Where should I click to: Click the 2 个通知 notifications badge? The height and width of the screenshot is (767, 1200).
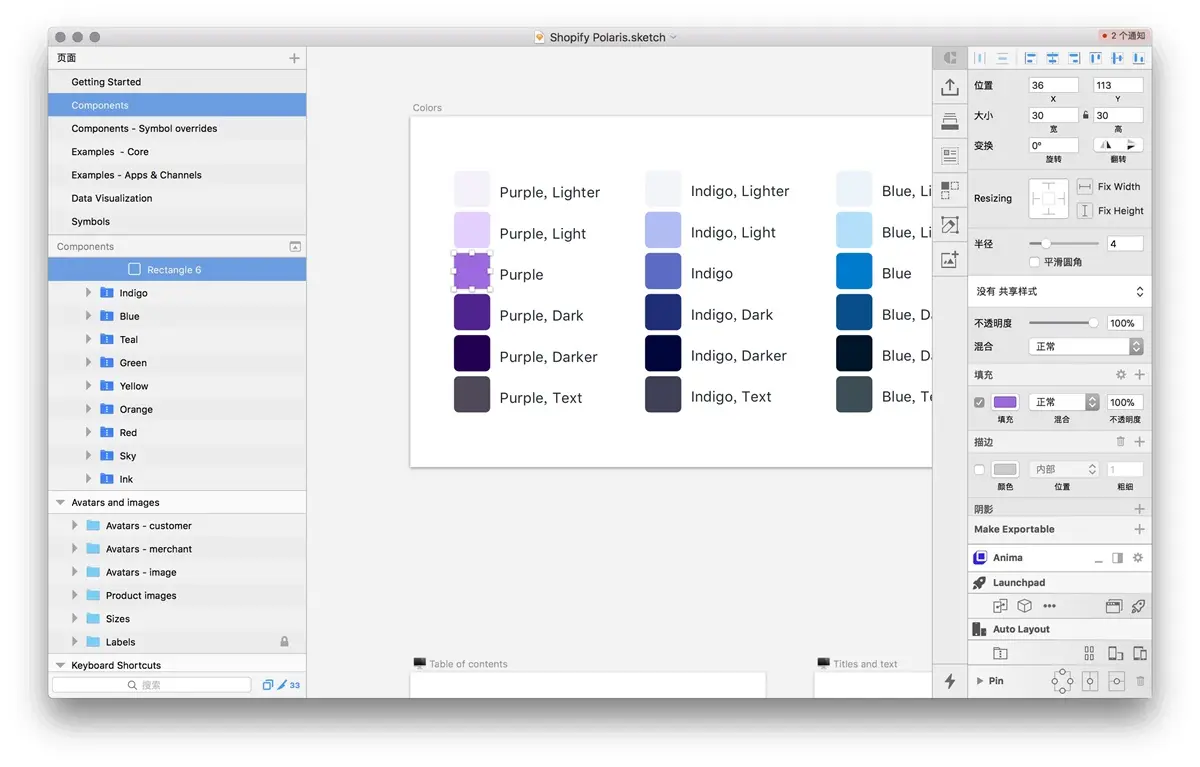click(1123, 36)
